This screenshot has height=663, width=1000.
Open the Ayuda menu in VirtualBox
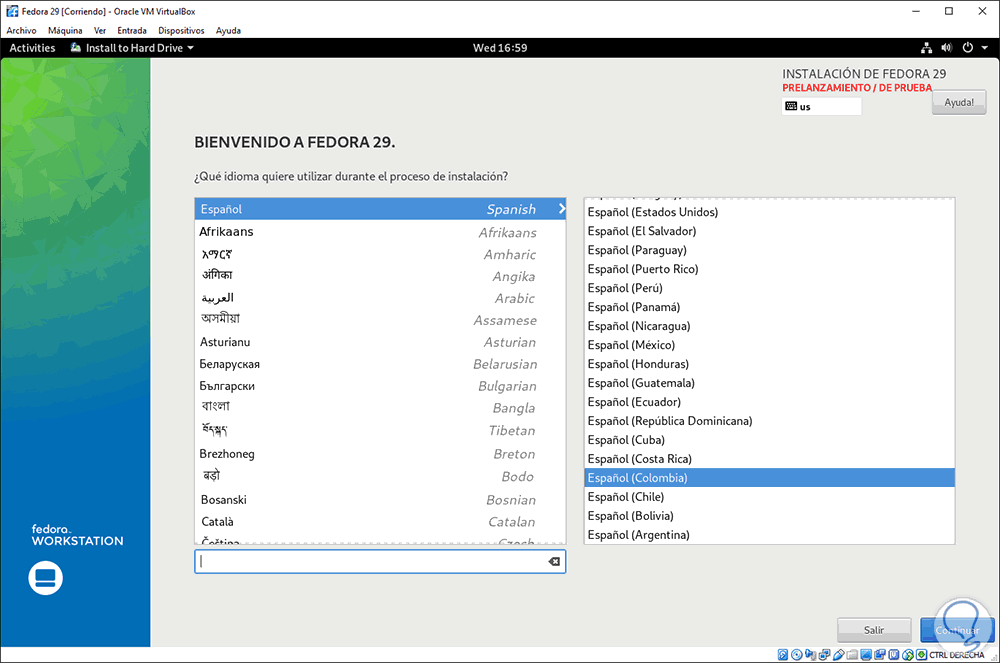click(228, 31)
